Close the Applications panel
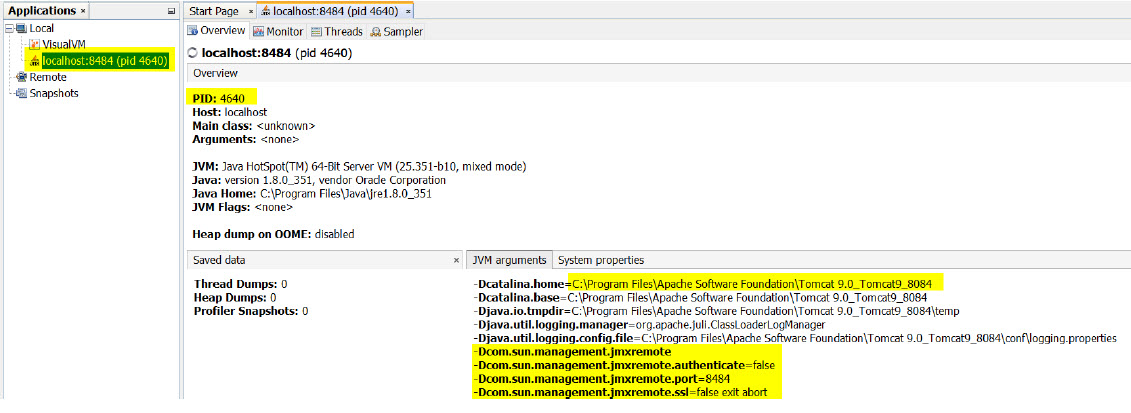 point(82,12)
